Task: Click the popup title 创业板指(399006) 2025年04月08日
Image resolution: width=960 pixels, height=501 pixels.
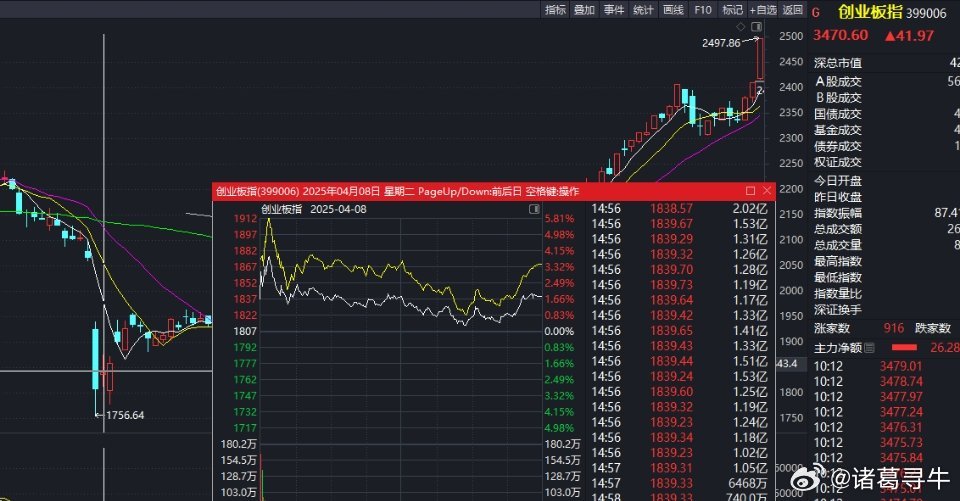Action: coord(298,191)
